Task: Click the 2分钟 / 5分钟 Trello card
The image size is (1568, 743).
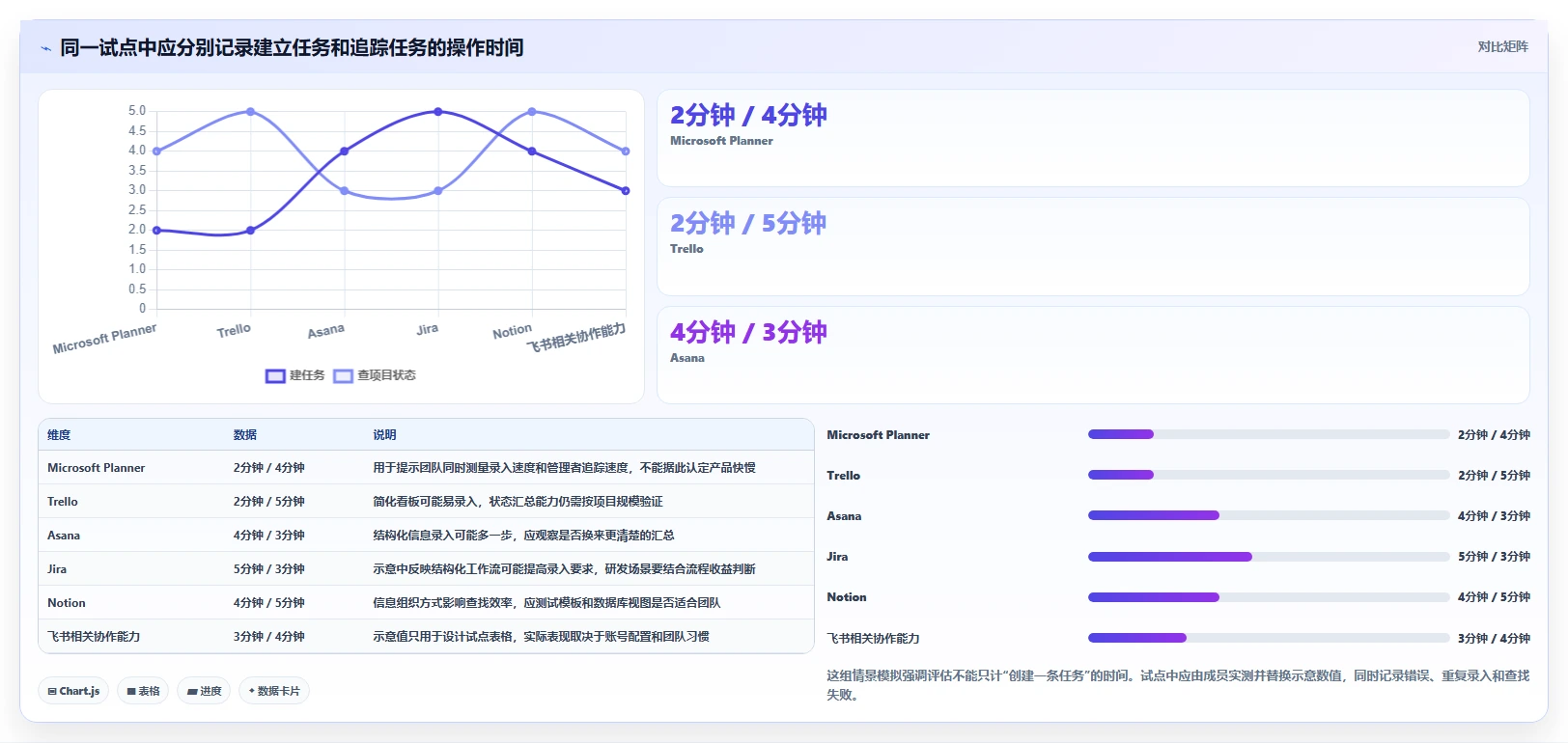Action: pos(1093,247)
